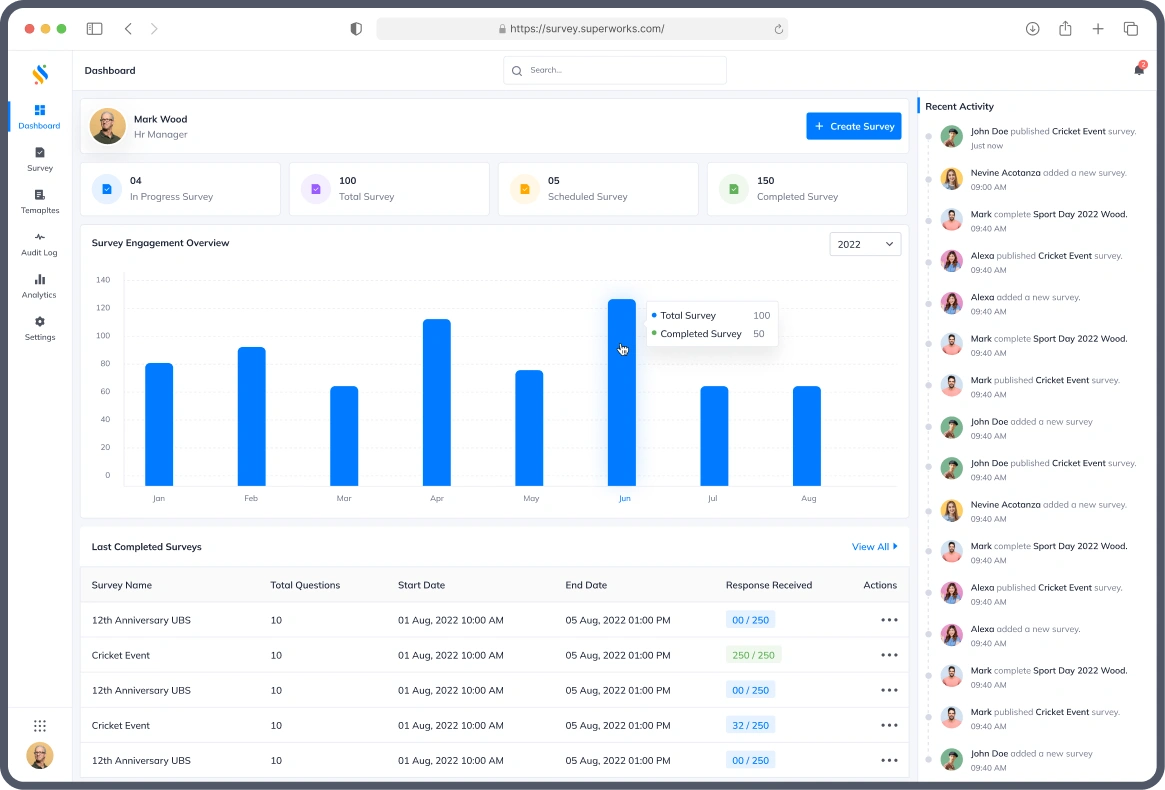
Task: Click the browser share icon
Action: tap(1065, 29)
